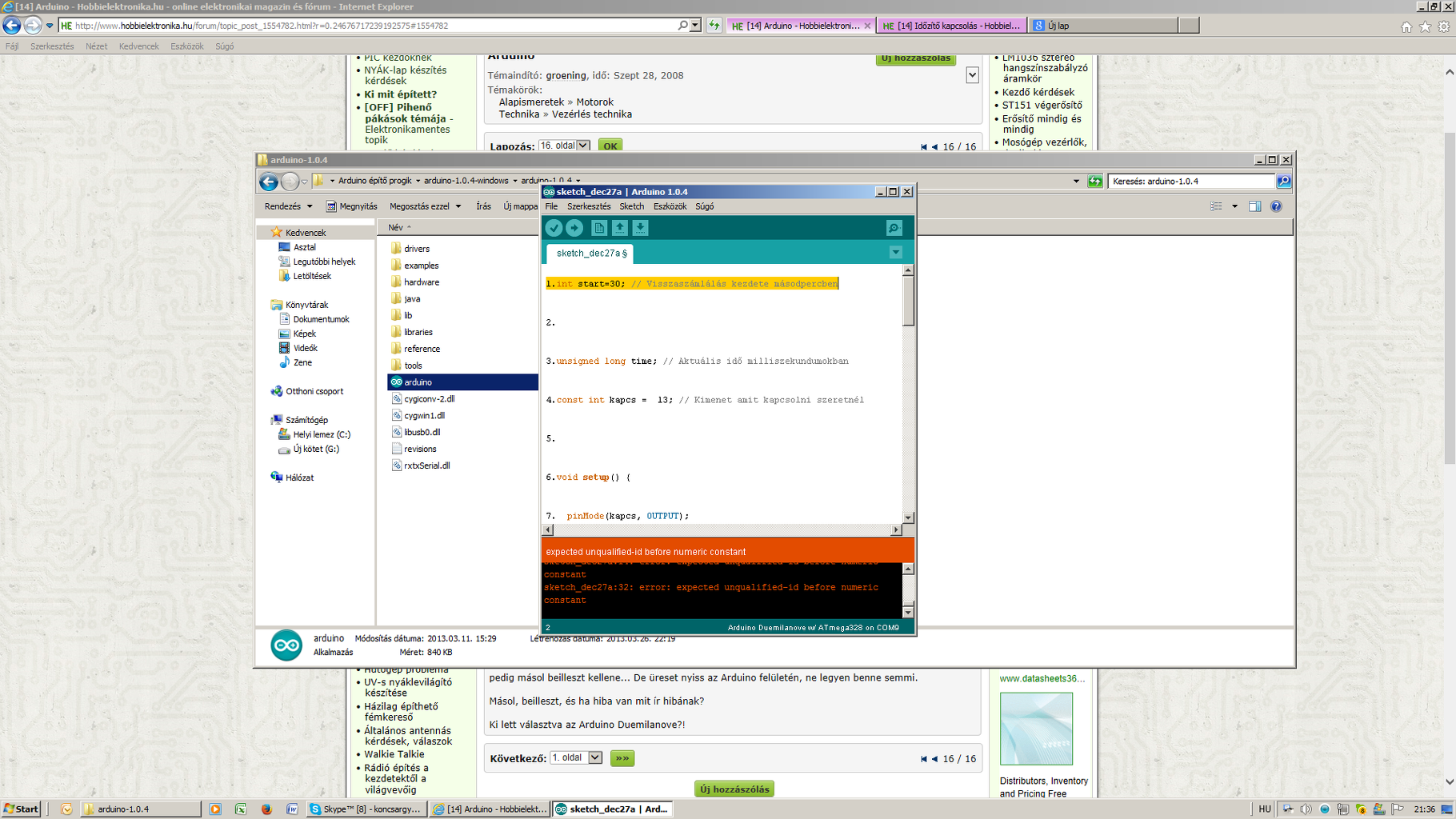Open the Explorer view options dropdown arrow
This screenshot has height=819, width=1456.
tap(1234, 206)
